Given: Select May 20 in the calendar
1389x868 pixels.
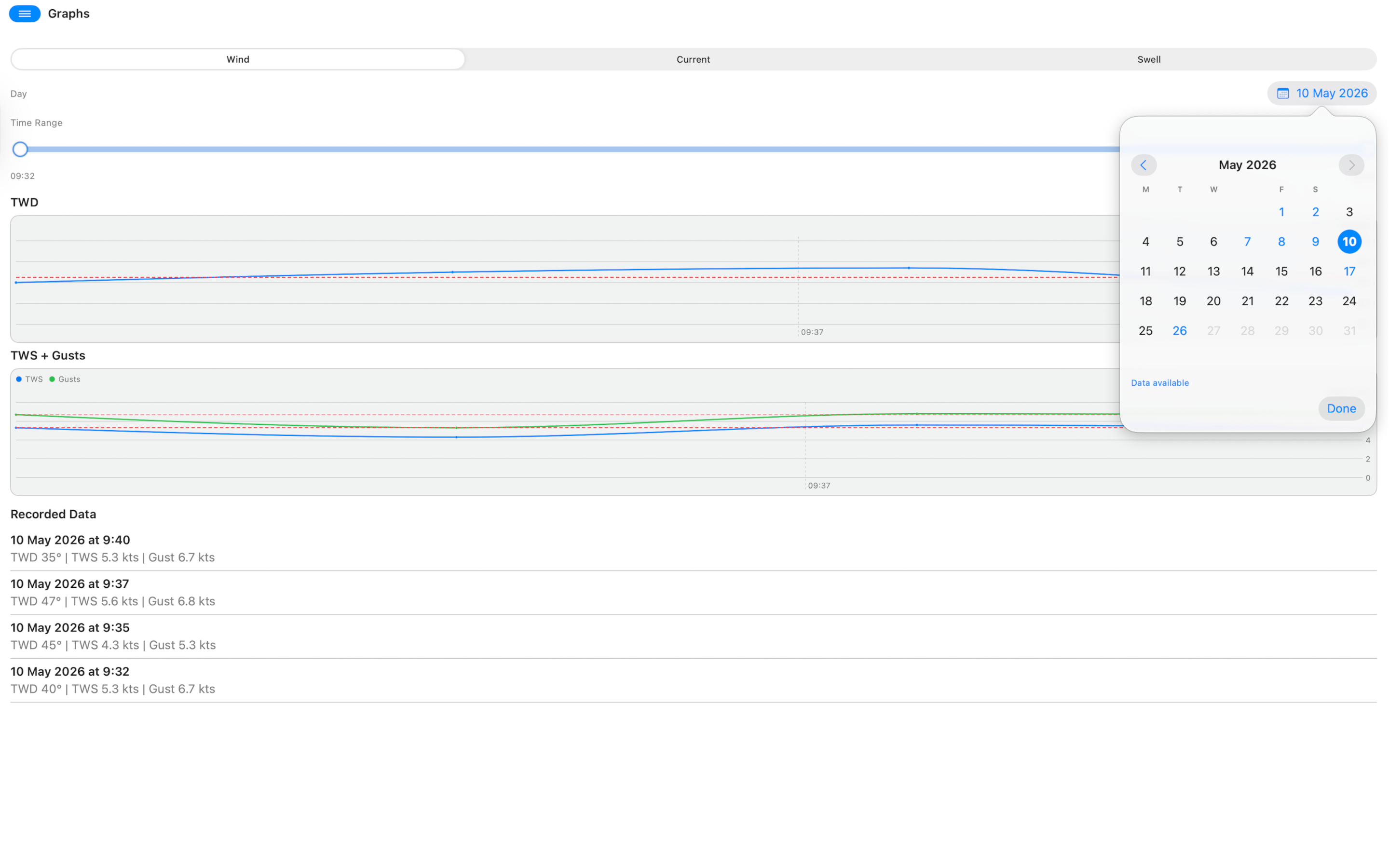Looking at the screenshot, I should pyautogui.click(x=1213, y=301).
